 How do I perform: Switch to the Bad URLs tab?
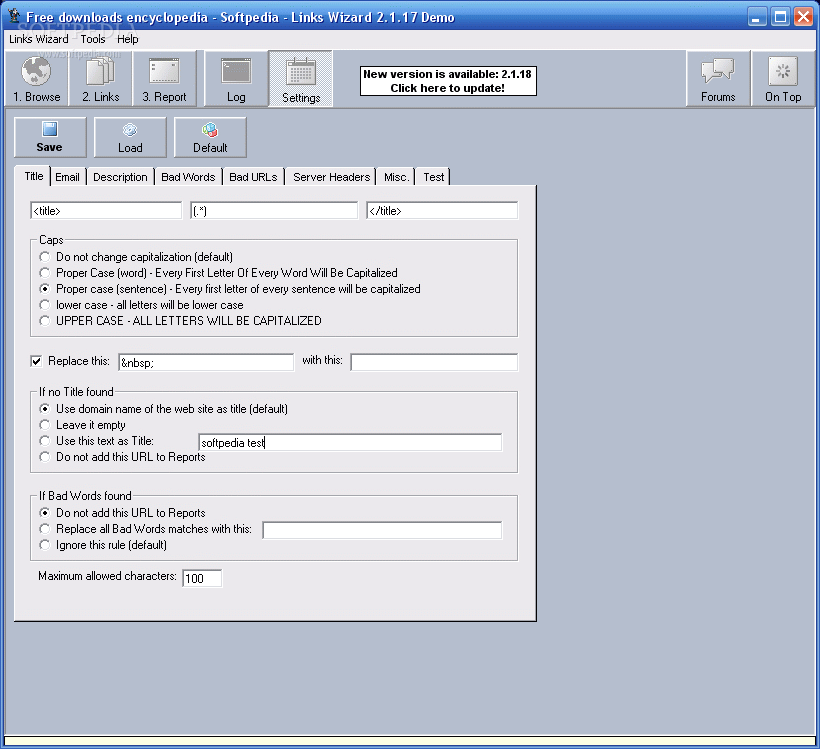253,177
